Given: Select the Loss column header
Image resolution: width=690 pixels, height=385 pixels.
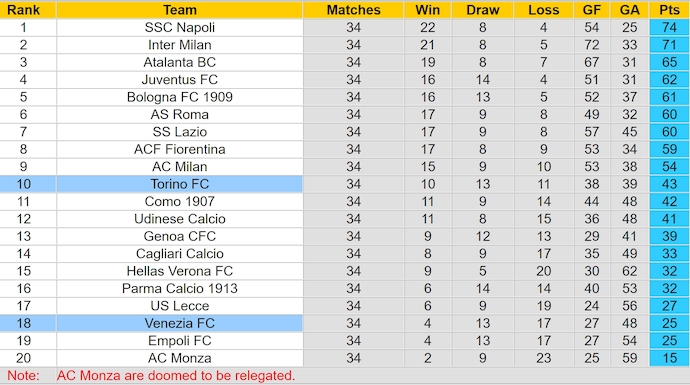Looking at the screenshot, I should coord(543,10).
